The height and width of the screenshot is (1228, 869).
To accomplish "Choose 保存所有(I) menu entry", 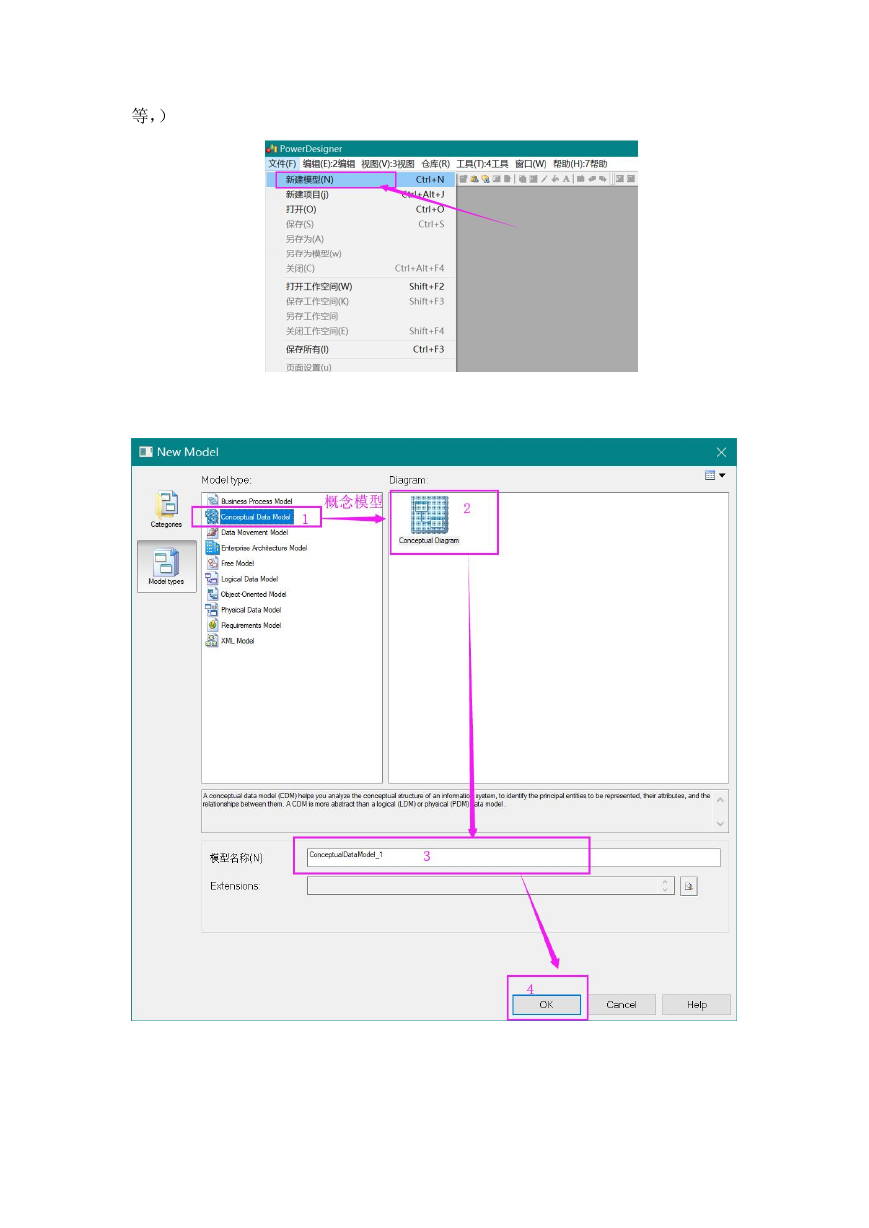I will [360, 349].
